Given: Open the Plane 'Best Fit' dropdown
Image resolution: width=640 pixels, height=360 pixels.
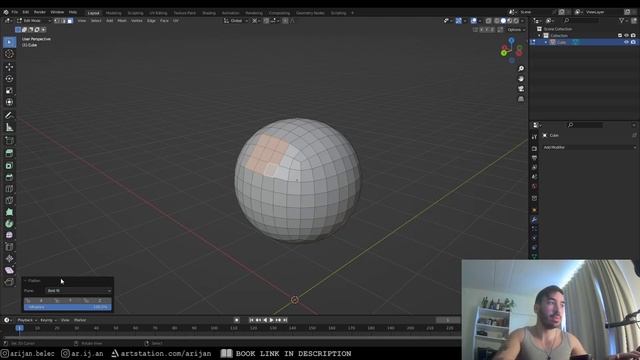Looking at the screenshot, I should (78, 291).
